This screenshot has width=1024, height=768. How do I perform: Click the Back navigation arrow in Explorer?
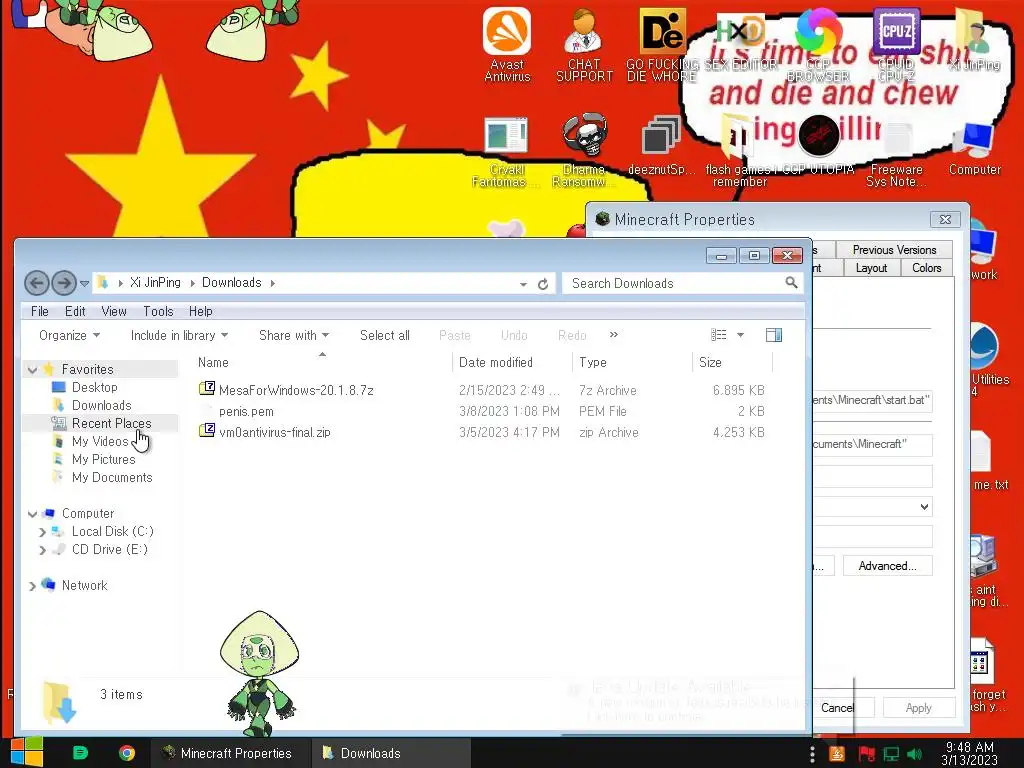37,283
